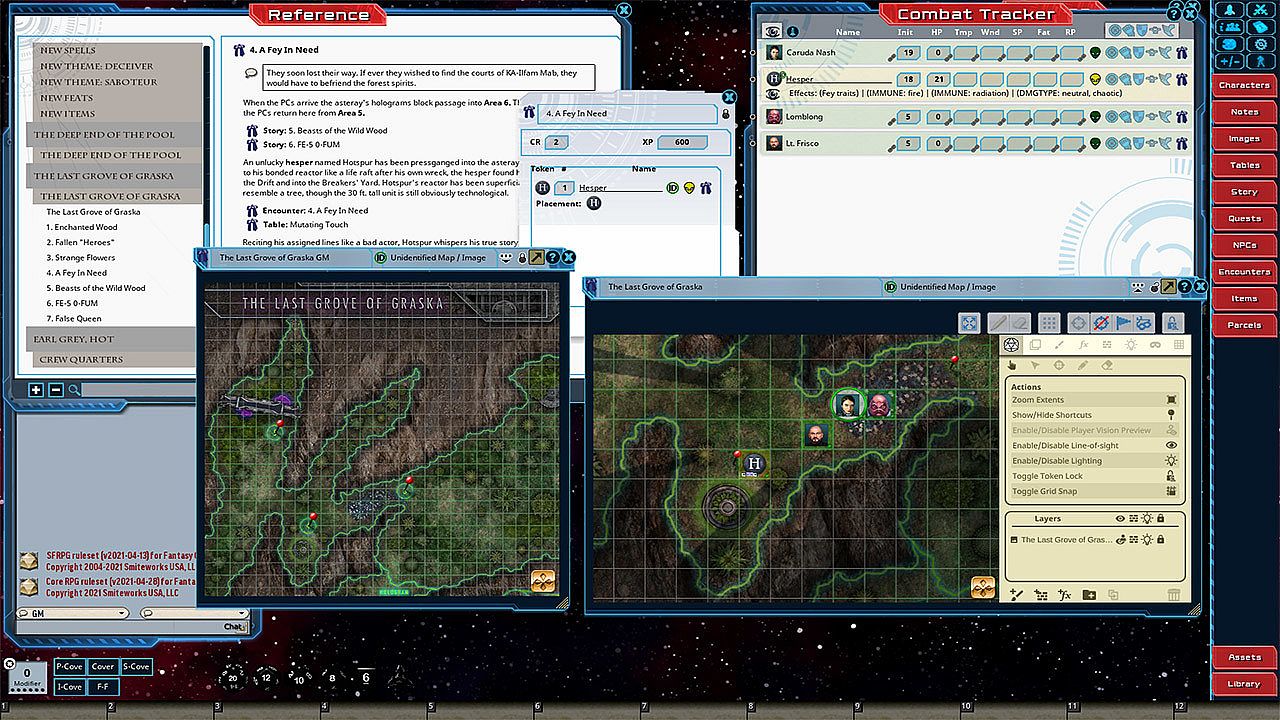The width and height of the screenshot is (1280, 720).
Task: Click the minus zoom icon under the Reference list
Action: (x=56, y=390)
